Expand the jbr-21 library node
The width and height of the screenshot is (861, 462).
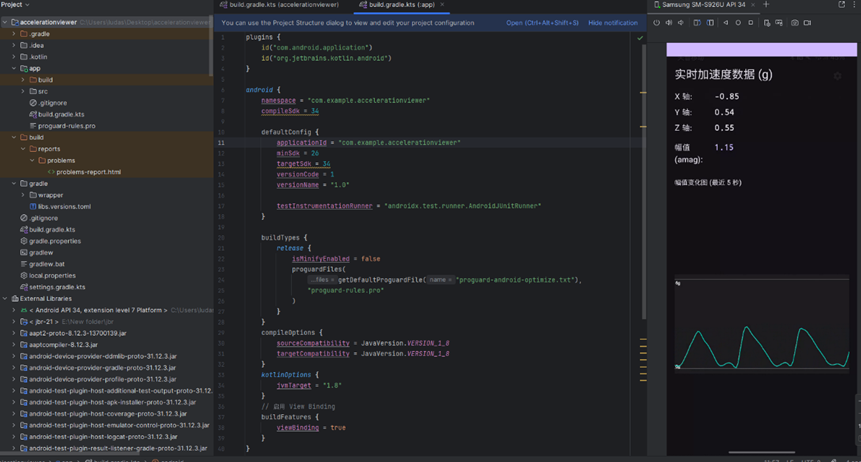pyautogui.click(x=14, y=322)
